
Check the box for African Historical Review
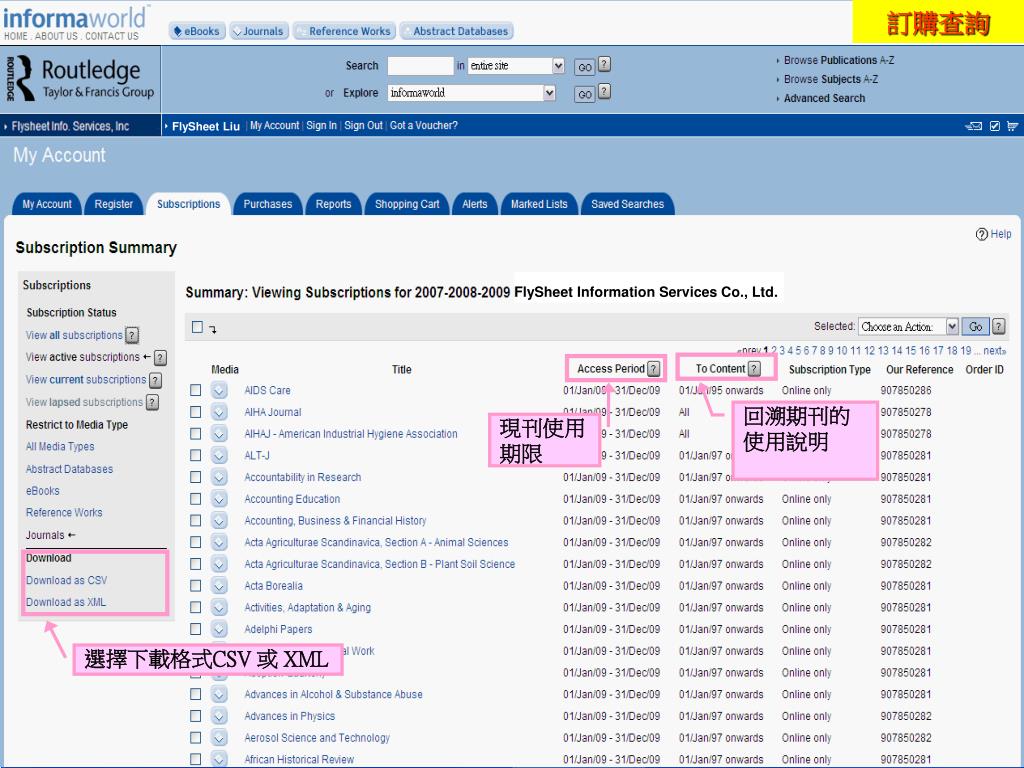195,760
